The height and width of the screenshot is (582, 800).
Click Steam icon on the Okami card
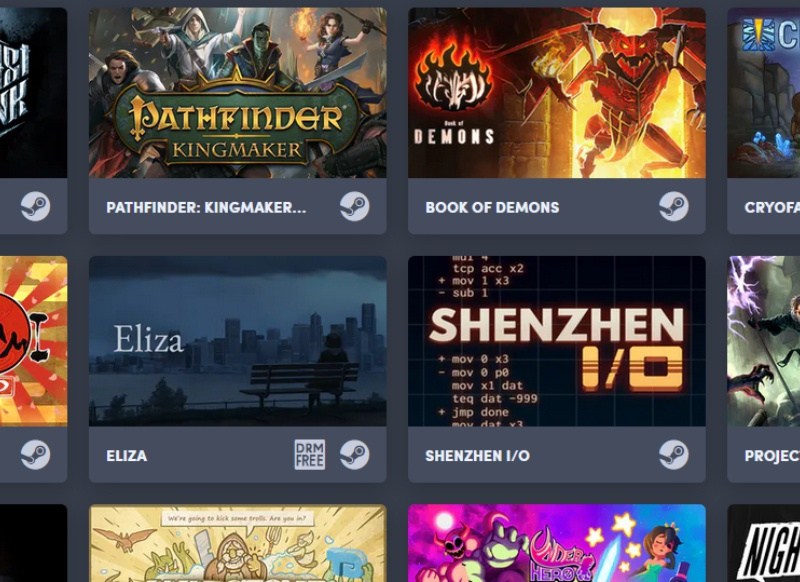point(35,454)
